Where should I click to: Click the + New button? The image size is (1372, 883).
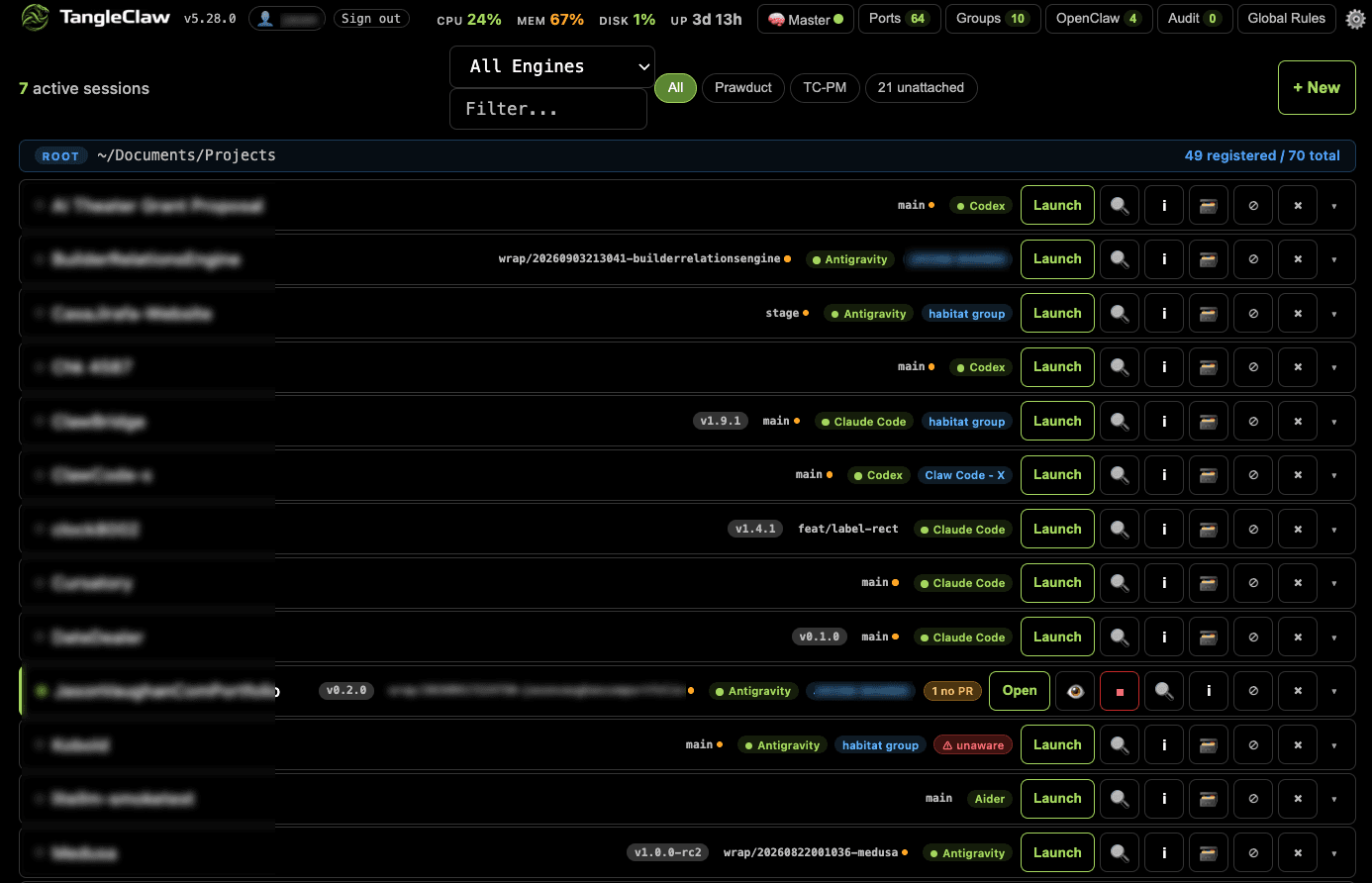click(1317, 88)
